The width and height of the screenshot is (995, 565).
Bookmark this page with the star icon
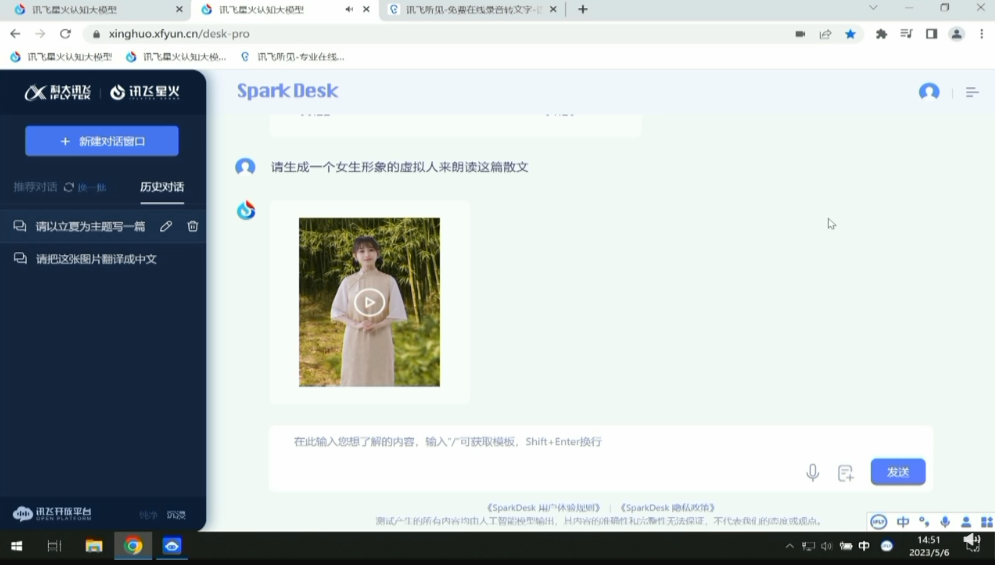pyautogui.click(x=850, y=34)
